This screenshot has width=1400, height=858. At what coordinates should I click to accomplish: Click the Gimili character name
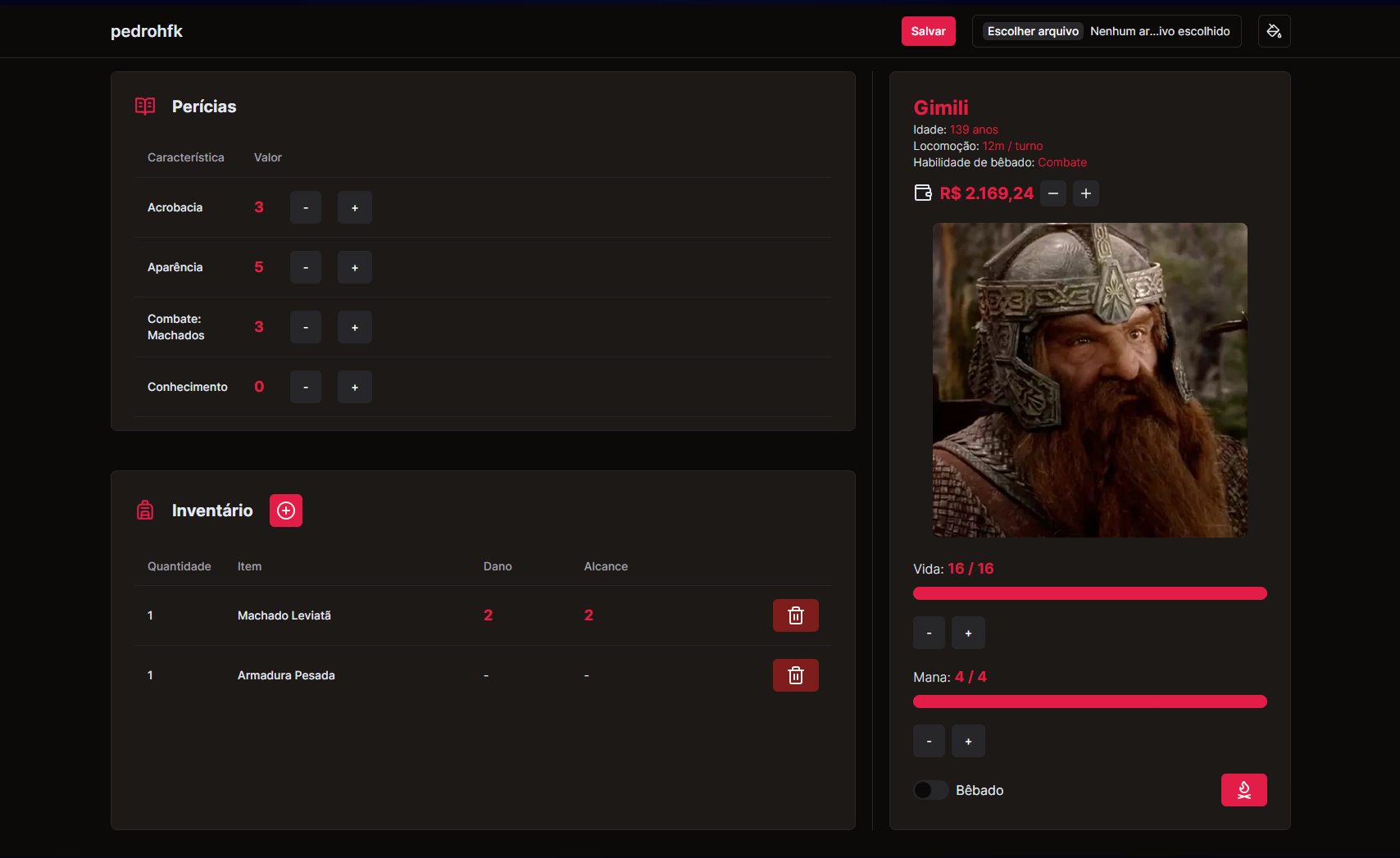941,107
